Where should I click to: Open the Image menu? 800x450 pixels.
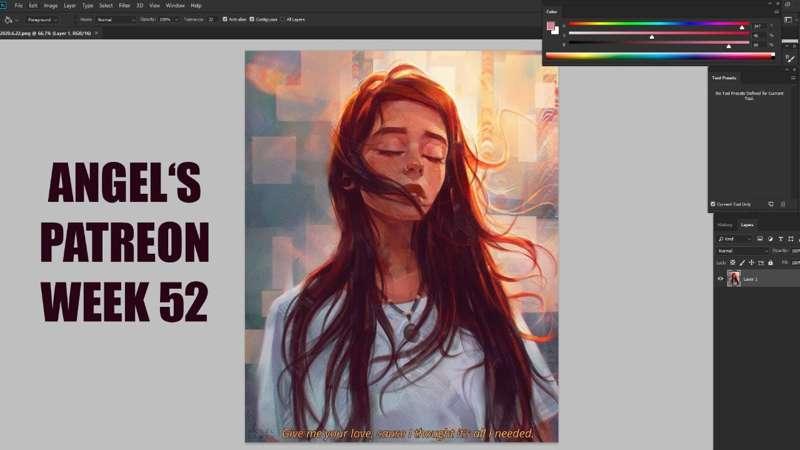(51, 6)
